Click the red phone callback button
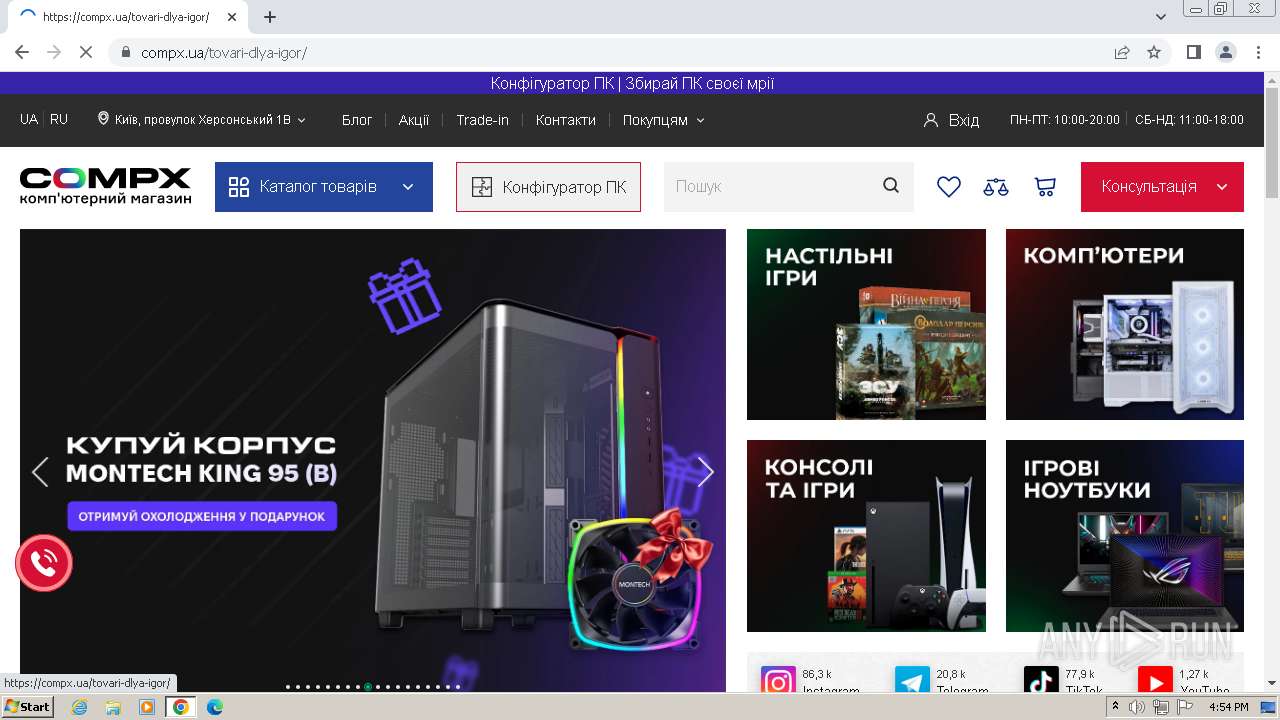1280x720 pixels. pyautogui.click(x=44, y=563)
